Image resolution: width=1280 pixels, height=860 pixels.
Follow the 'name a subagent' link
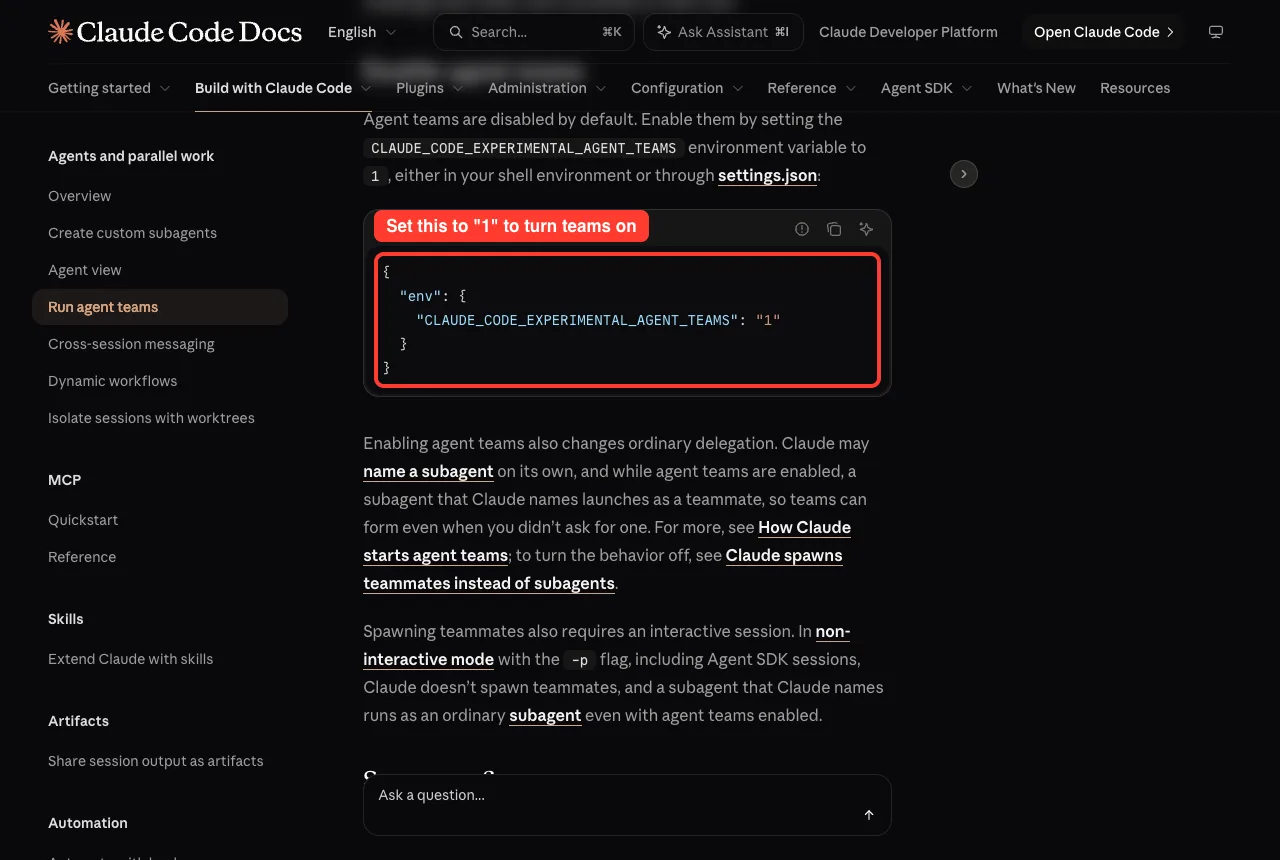click(428, 471)
